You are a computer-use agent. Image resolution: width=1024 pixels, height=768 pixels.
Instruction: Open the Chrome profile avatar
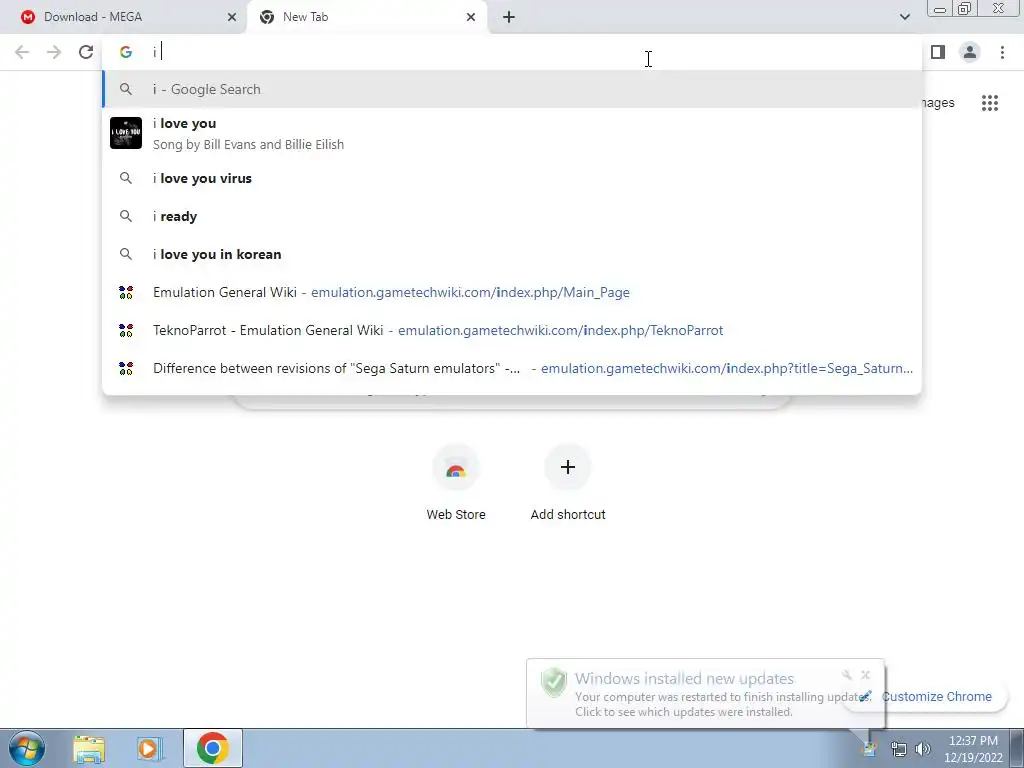tap(970, 52)
